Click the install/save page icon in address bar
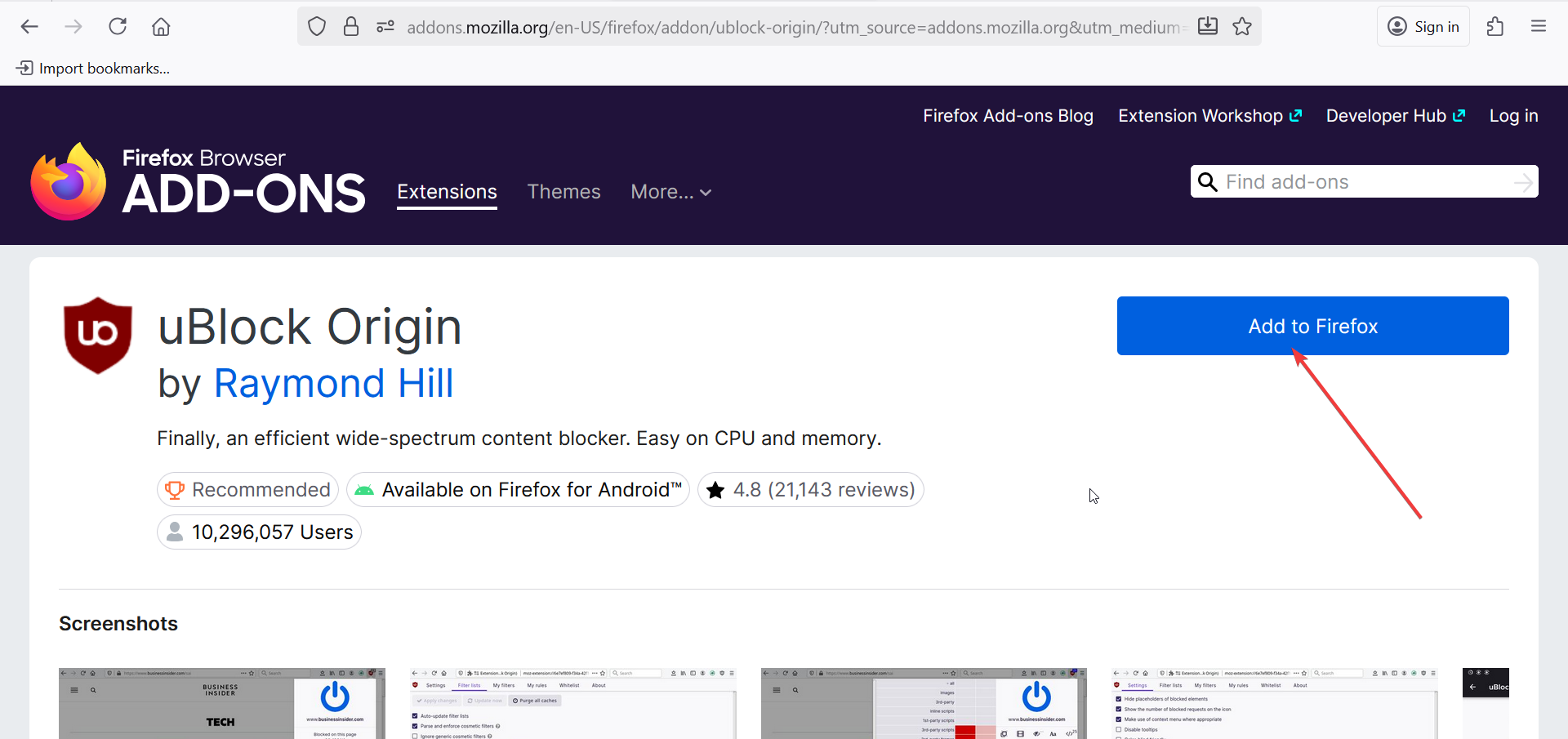Image resolution: width=1568 pixels, height=739 pixels. click(1208, 27)
